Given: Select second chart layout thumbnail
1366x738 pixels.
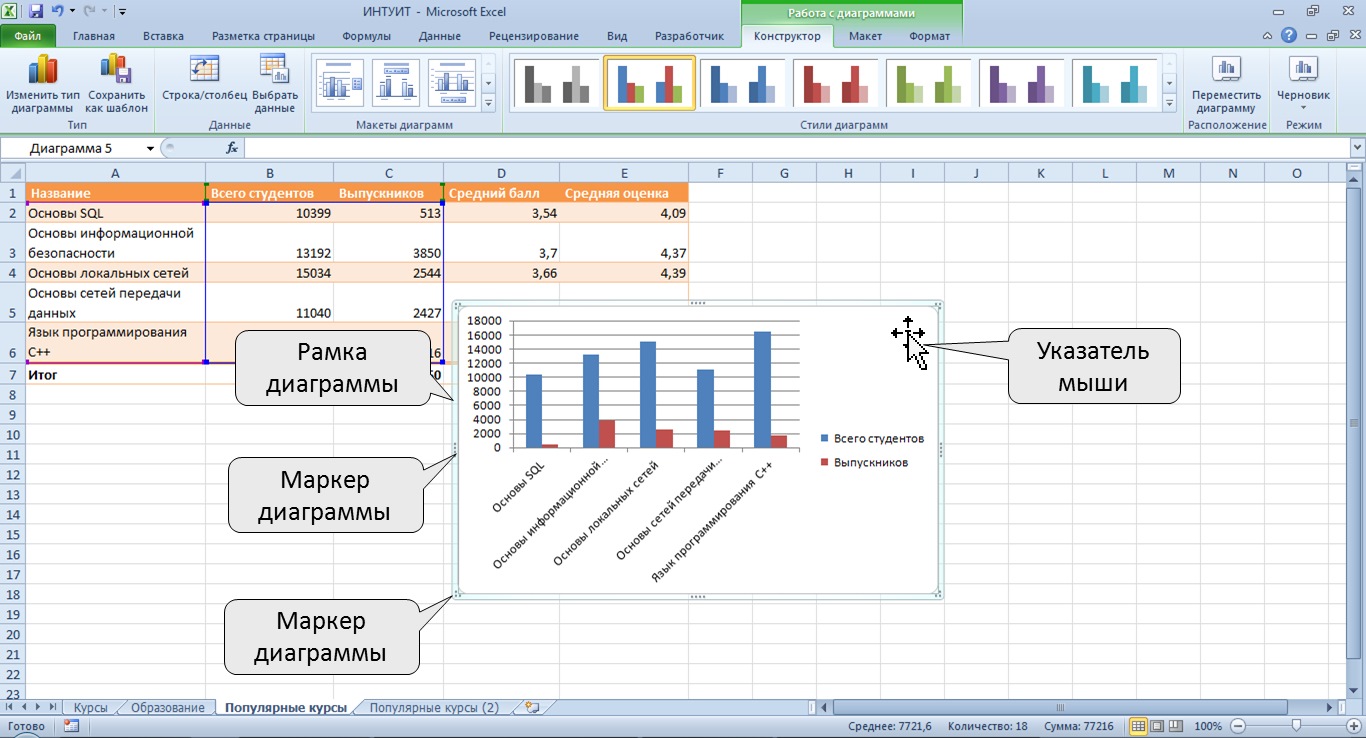Looking at the screenshot, I should (396, 84).
